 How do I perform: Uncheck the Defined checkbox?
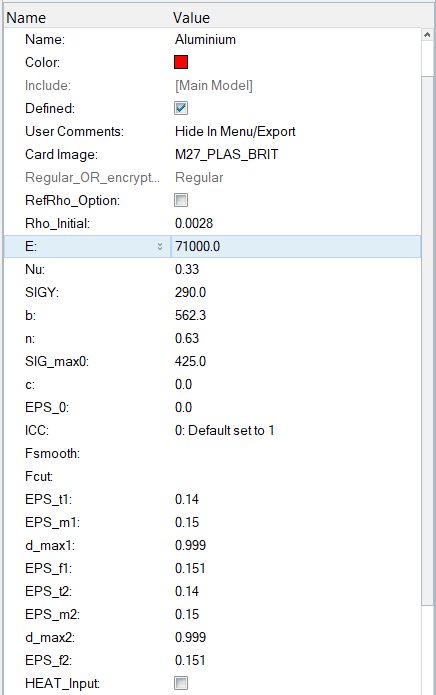181,108
